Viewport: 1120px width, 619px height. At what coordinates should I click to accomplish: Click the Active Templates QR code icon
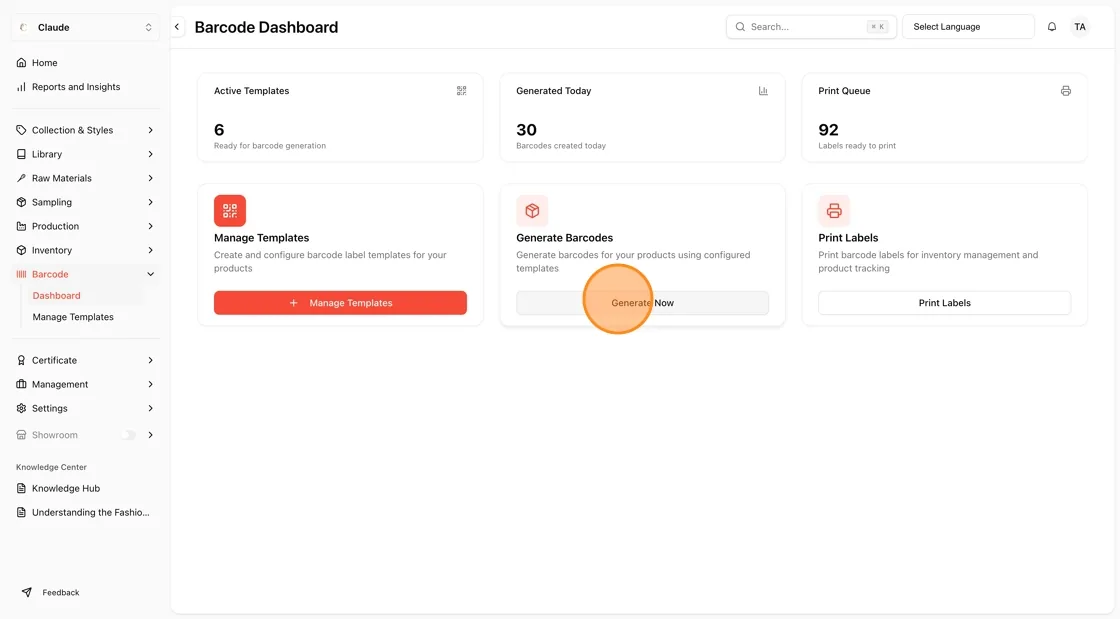(x=461, y=91)
